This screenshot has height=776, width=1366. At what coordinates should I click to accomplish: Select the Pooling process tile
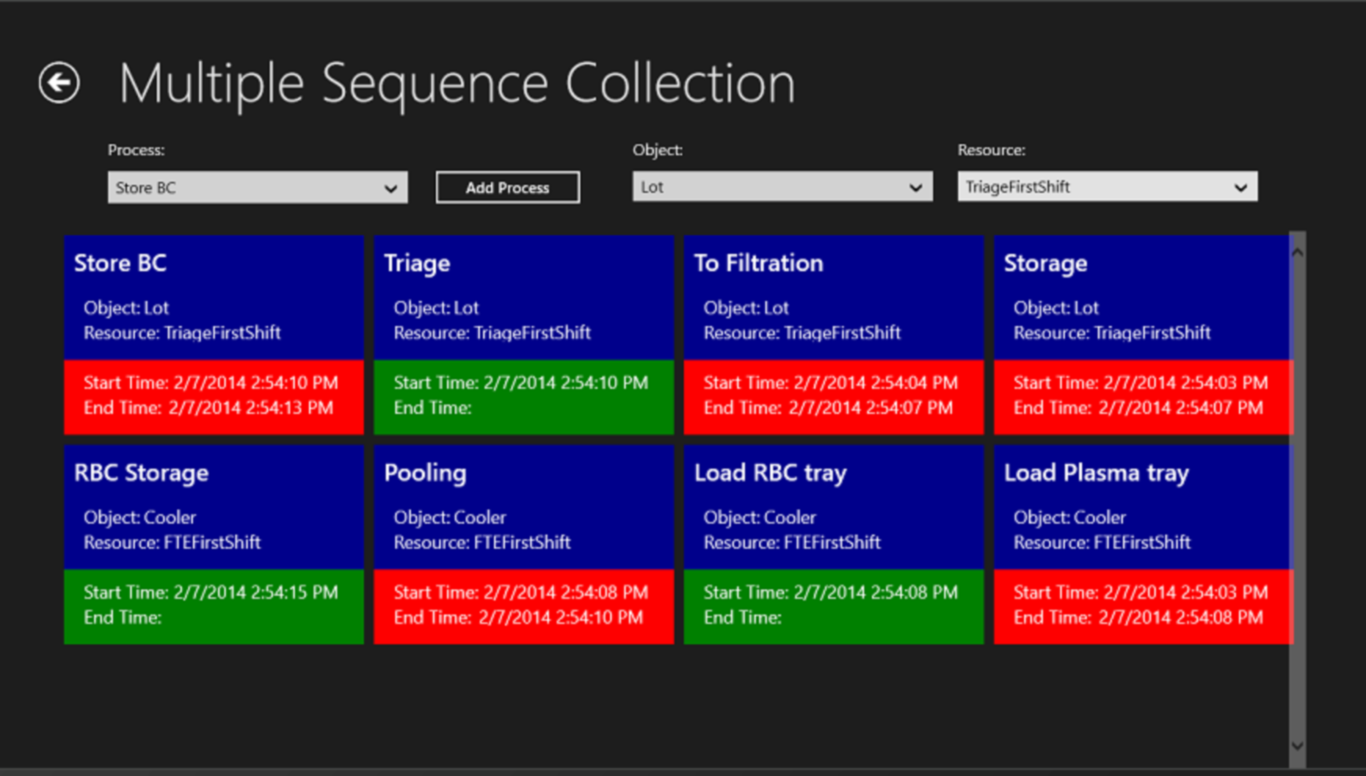pos(523,507)
